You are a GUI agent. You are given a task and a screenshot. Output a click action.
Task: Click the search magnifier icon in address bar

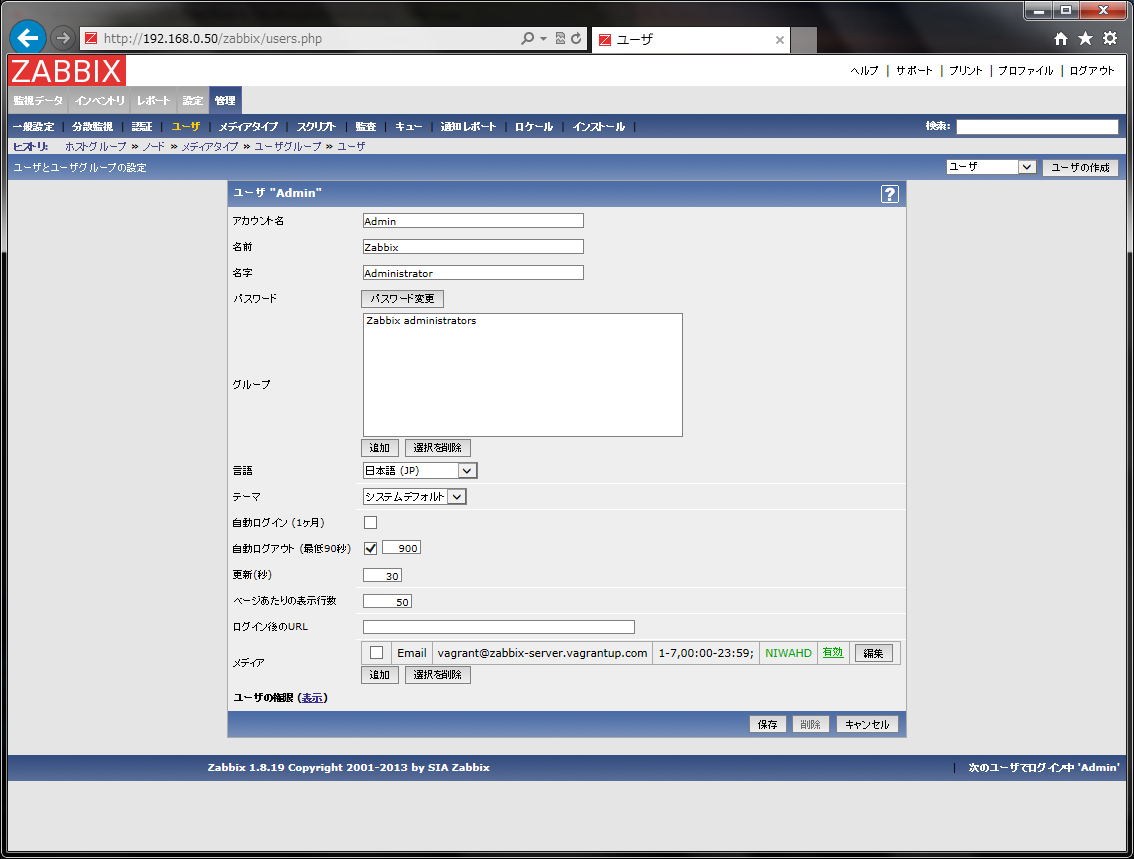pyautogui.click(x=528, y=38)
